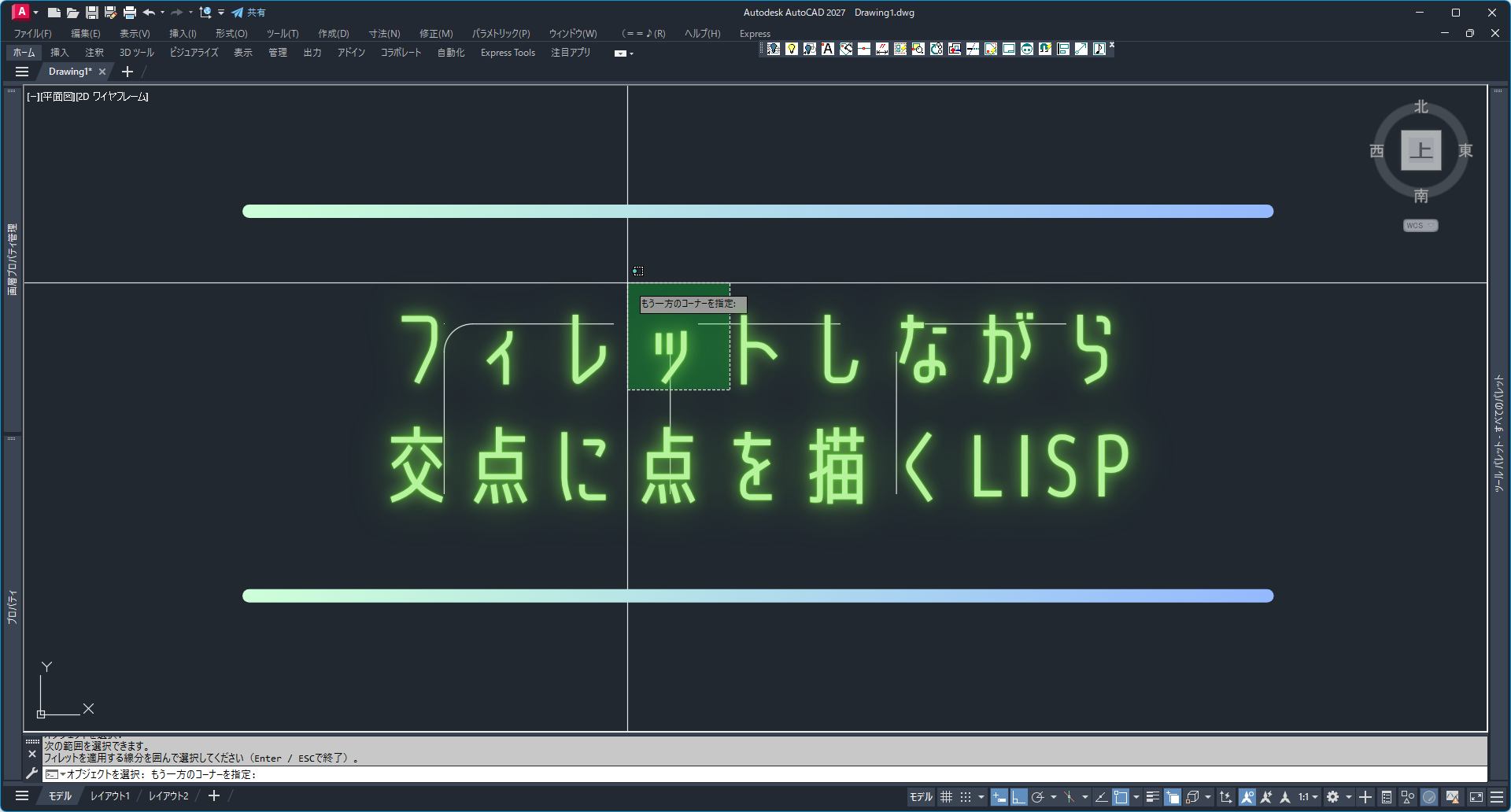Screen dimensions: 1511x812
Task: Click the large letter A text toolbar icon
Action: (828, 49)
